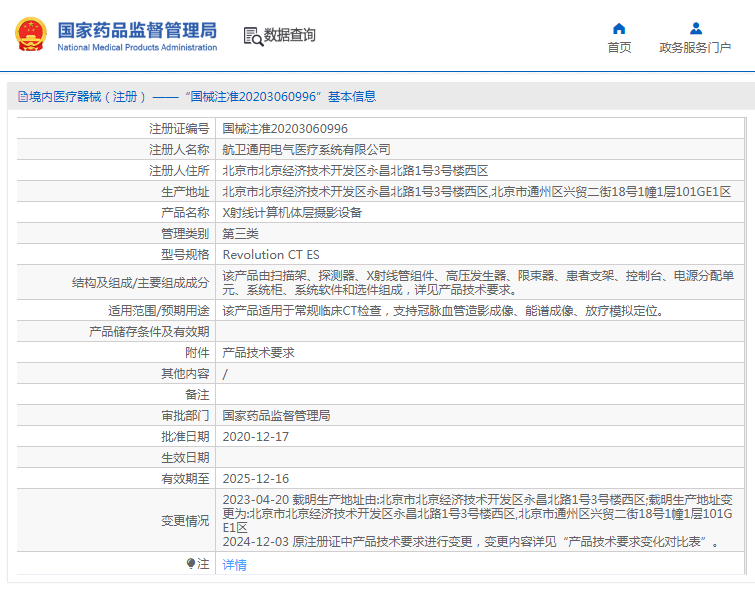Click 备注 row label
This screenshot has width=755, height=591.
(197, 395)
